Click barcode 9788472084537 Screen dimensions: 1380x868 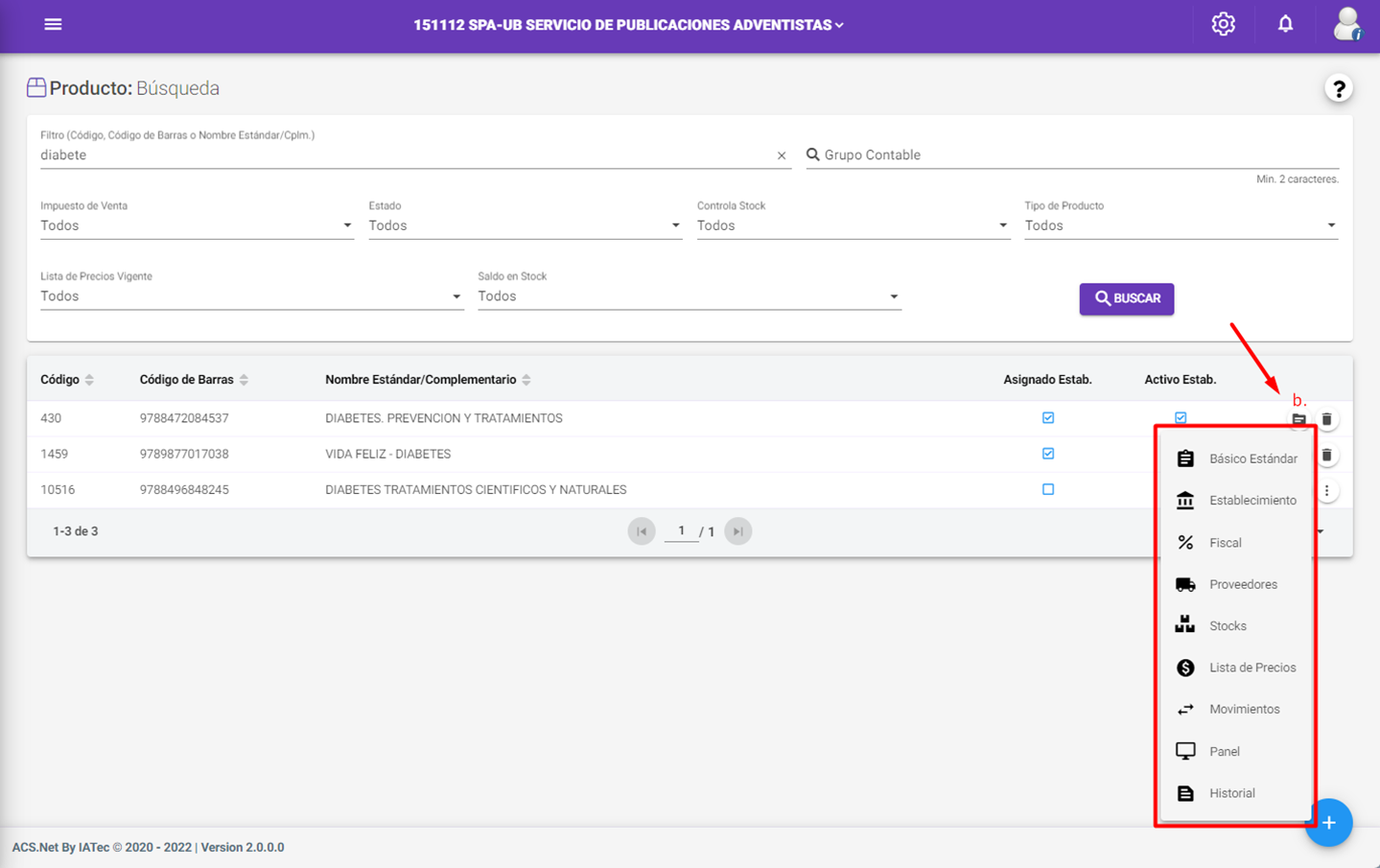pyautogui.click(x=184, y=418)
